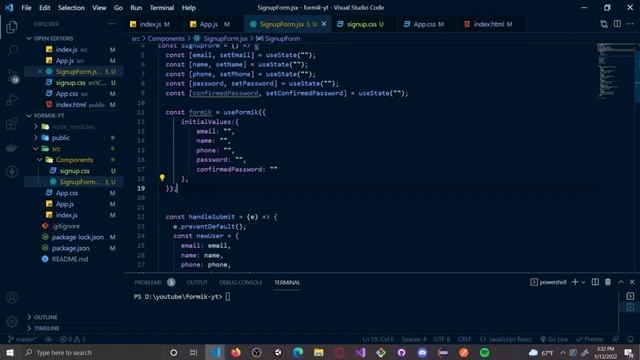Image resolution: width=640 pixels, height=360 pixels.
Task: Collapse the Components folder
Action: 40,160
